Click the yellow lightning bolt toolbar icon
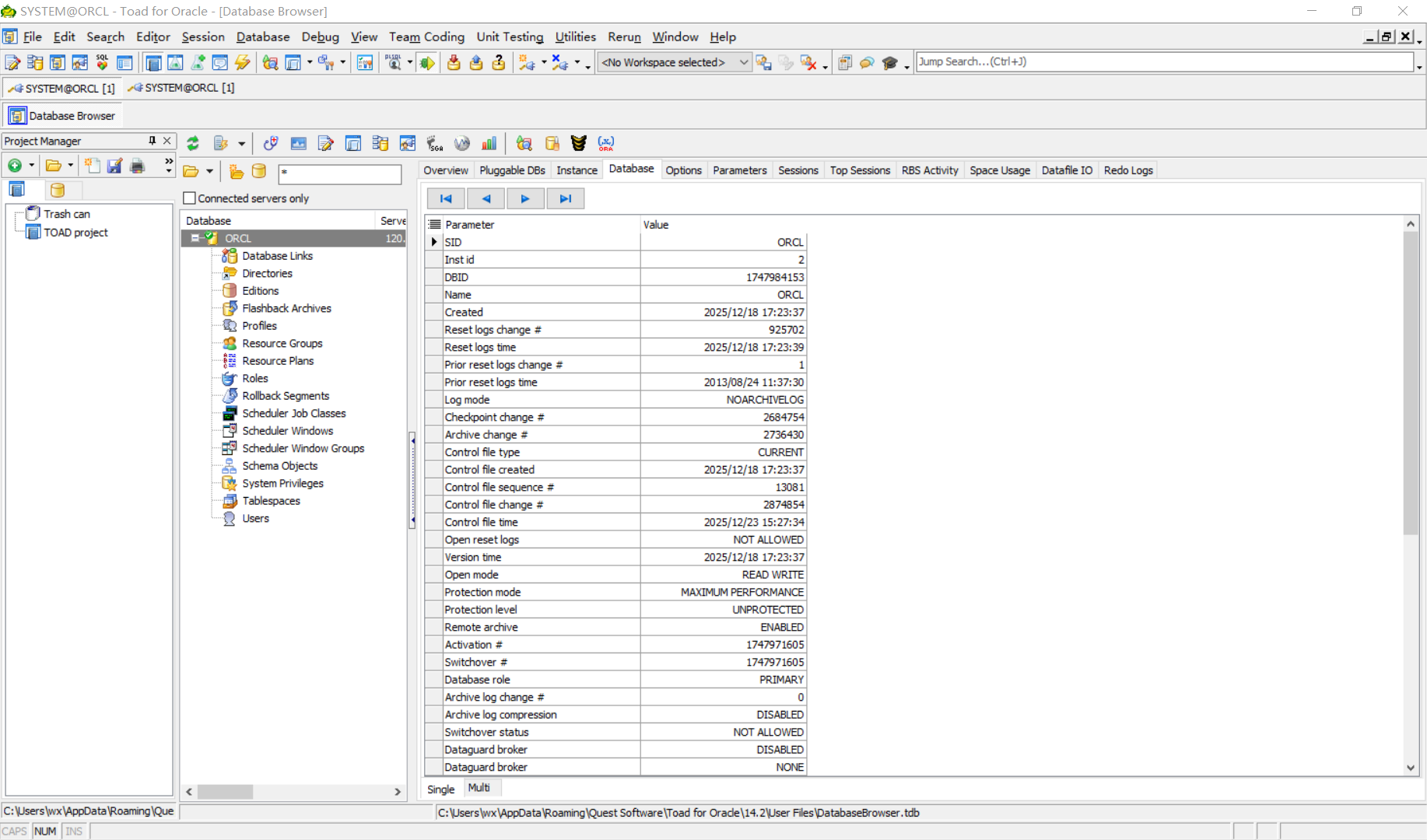The height and width of the screenshot is (840, 1427). click(x=243, y=63)
